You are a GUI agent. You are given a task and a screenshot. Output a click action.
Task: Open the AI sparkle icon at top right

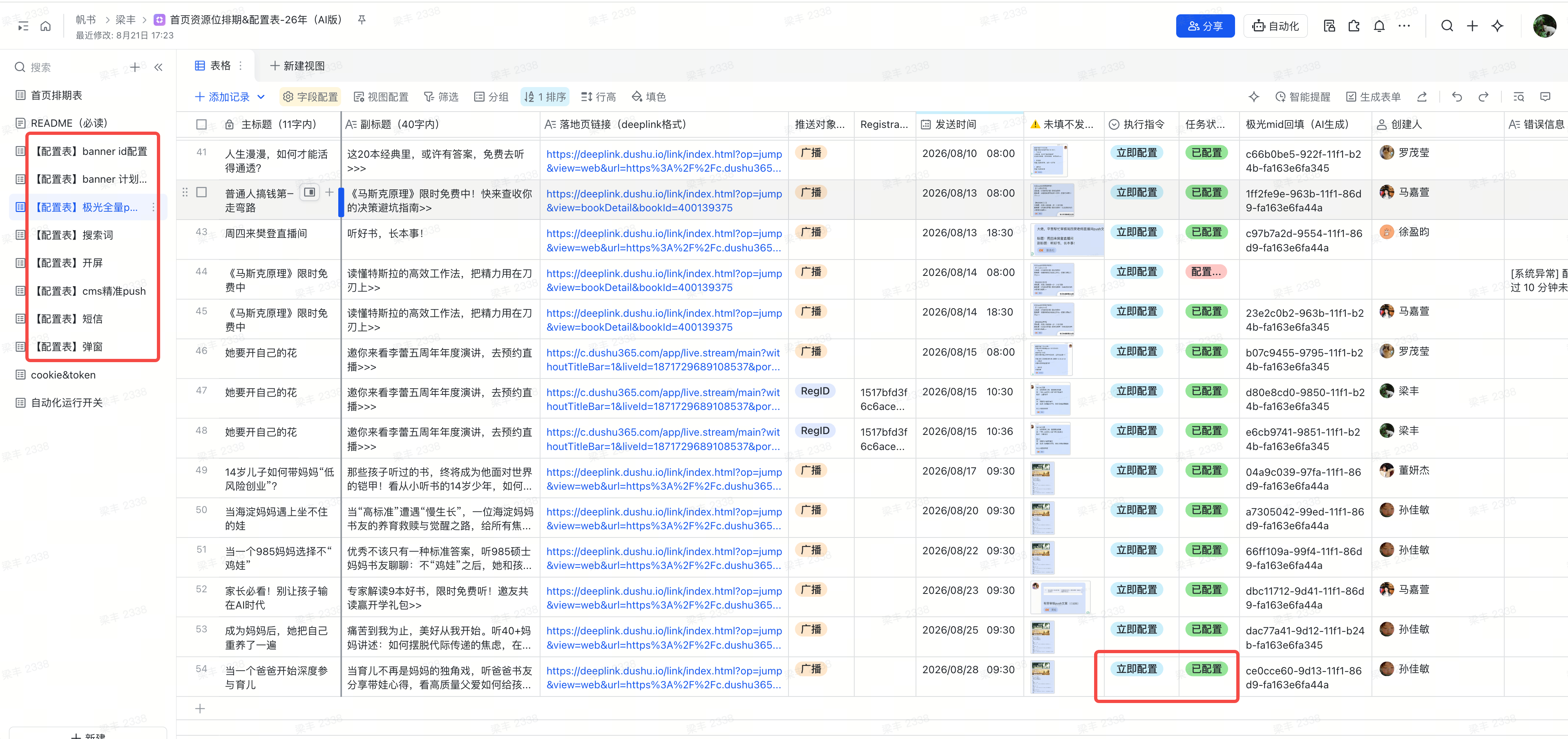click(1497, 26)
